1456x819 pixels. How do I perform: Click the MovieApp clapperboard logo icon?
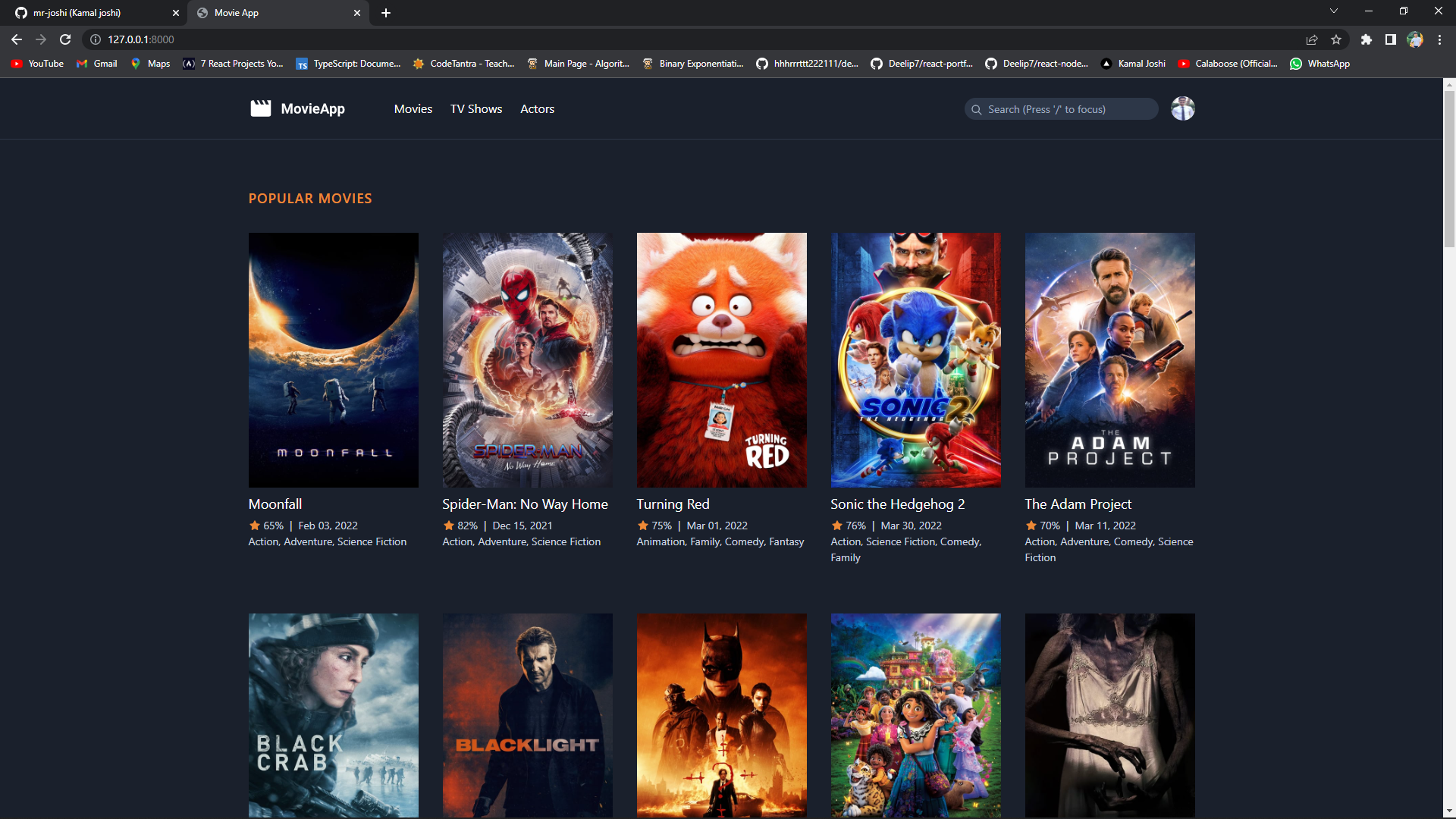(x=260, y=108)
